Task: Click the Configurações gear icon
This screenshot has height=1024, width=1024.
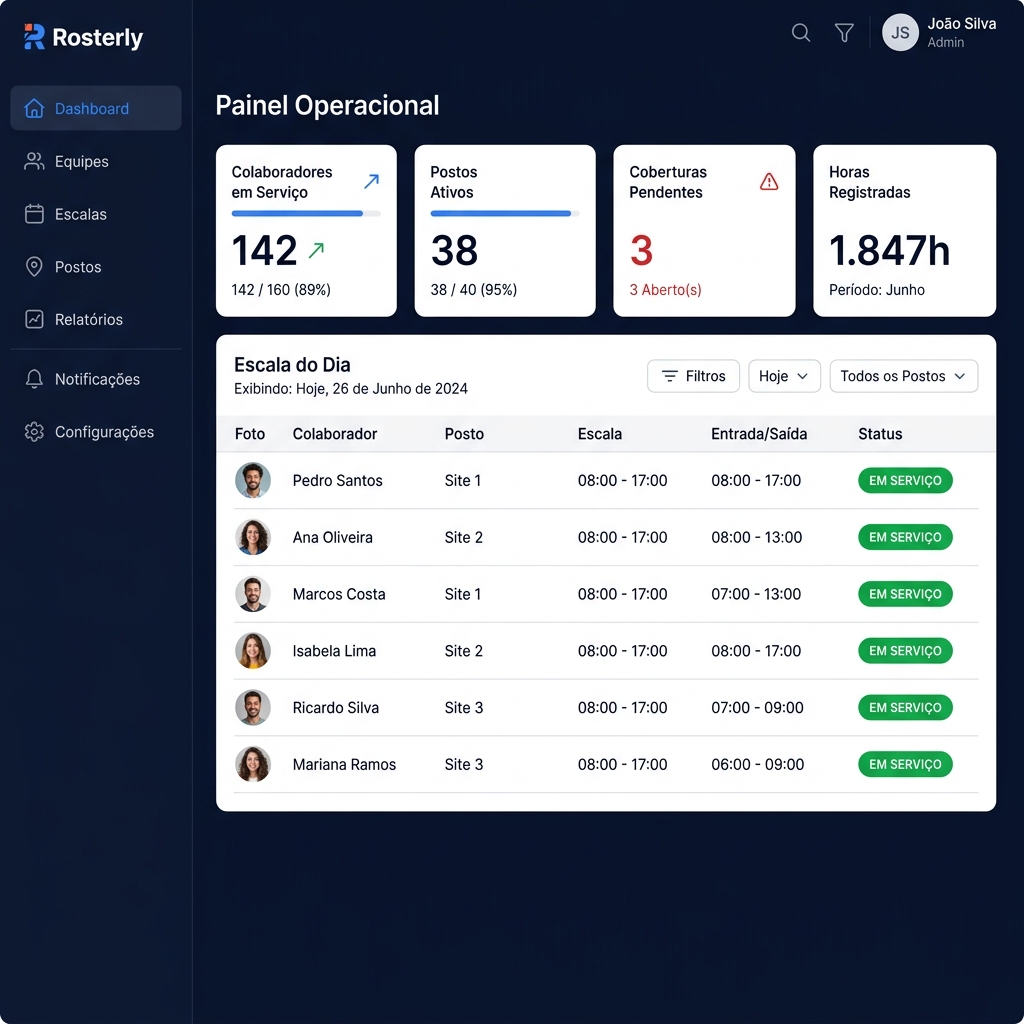Action: 34,432
